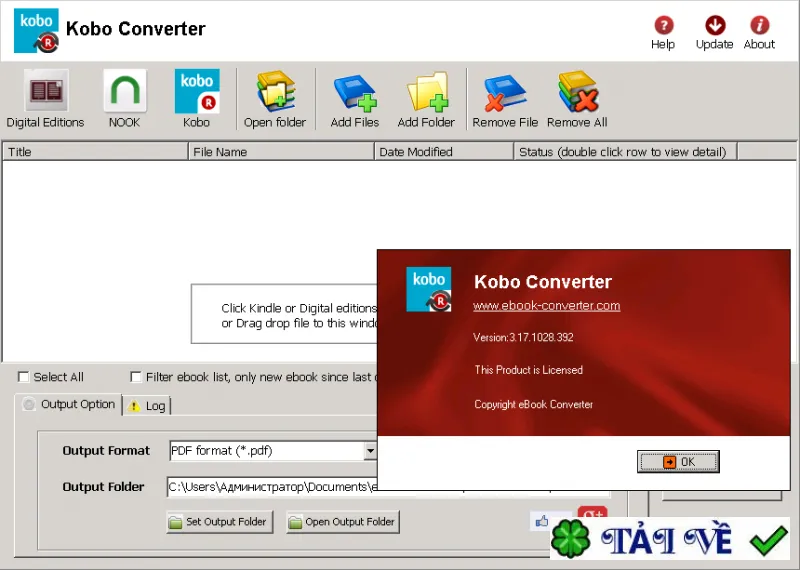Viewport: 800px width, 570px height.
Task: Click Set Output Folder button
Action: pos(219,522)
